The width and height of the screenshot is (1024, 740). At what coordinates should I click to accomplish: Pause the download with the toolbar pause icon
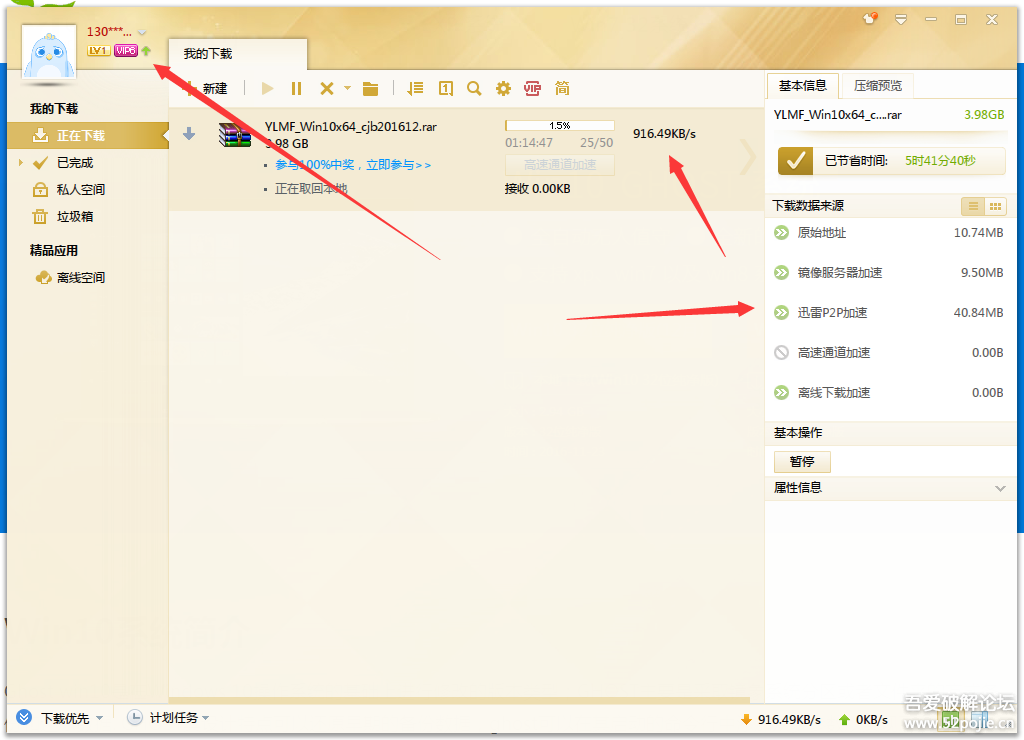(x=296, y=88)
